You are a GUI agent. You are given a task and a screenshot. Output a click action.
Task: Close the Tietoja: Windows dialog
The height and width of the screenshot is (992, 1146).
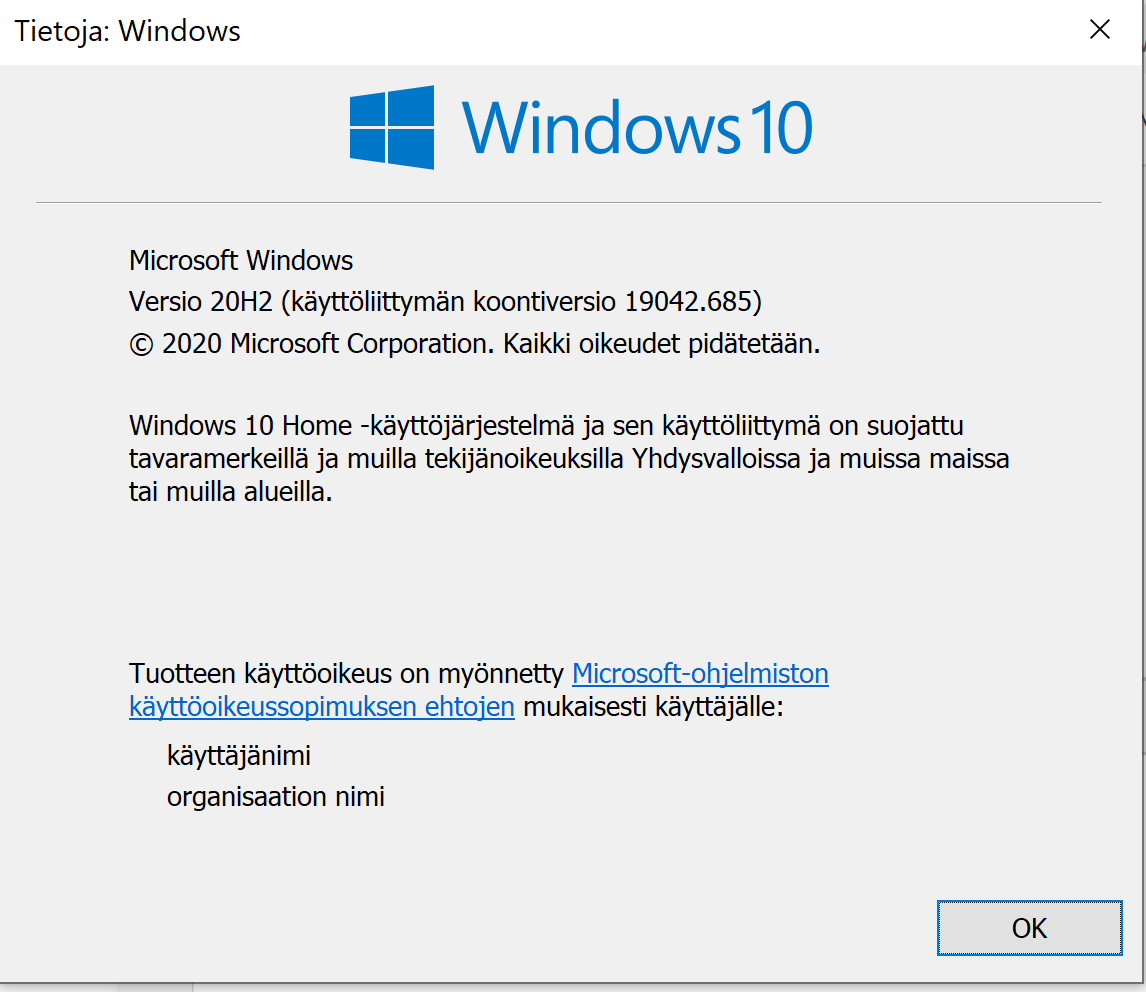(1099, 30)
